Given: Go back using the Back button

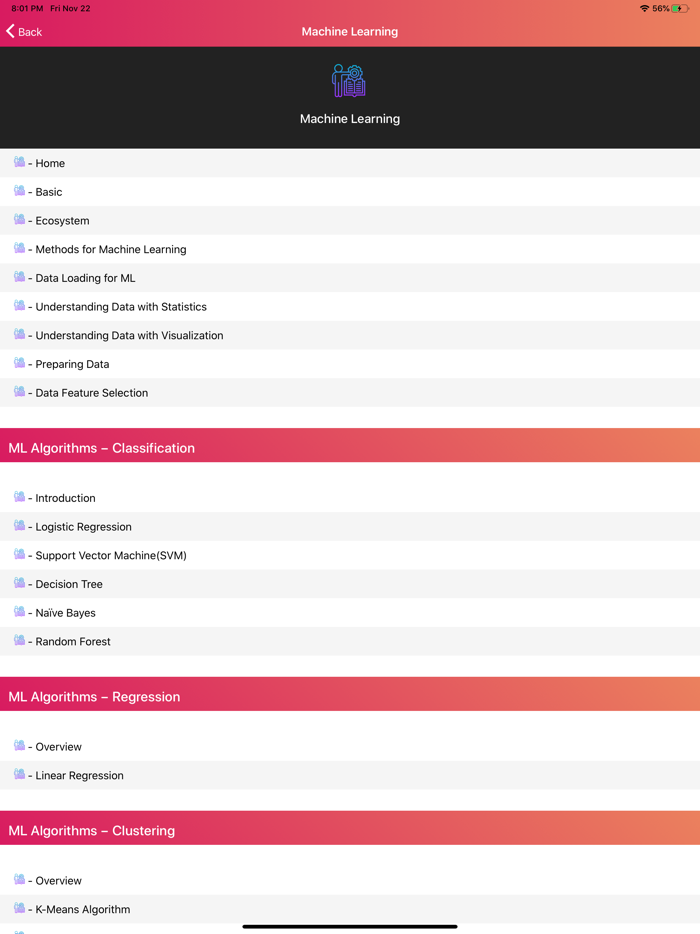Looking at the screenshot, I should (24, 32).
